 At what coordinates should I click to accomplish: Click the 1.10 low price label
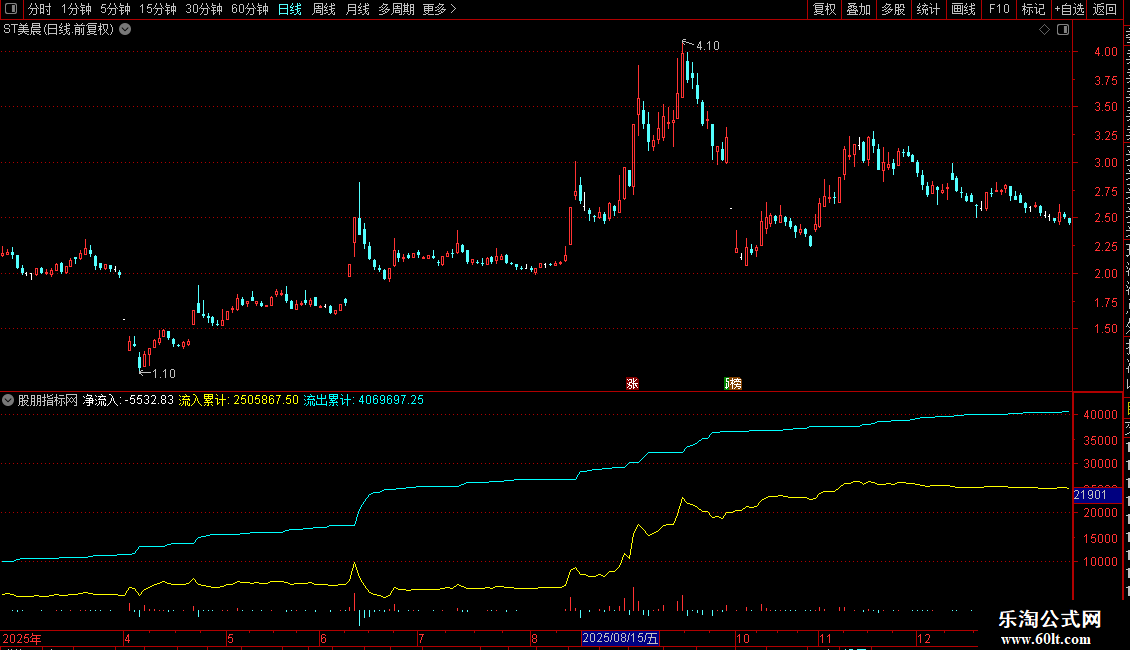[164, 373]
